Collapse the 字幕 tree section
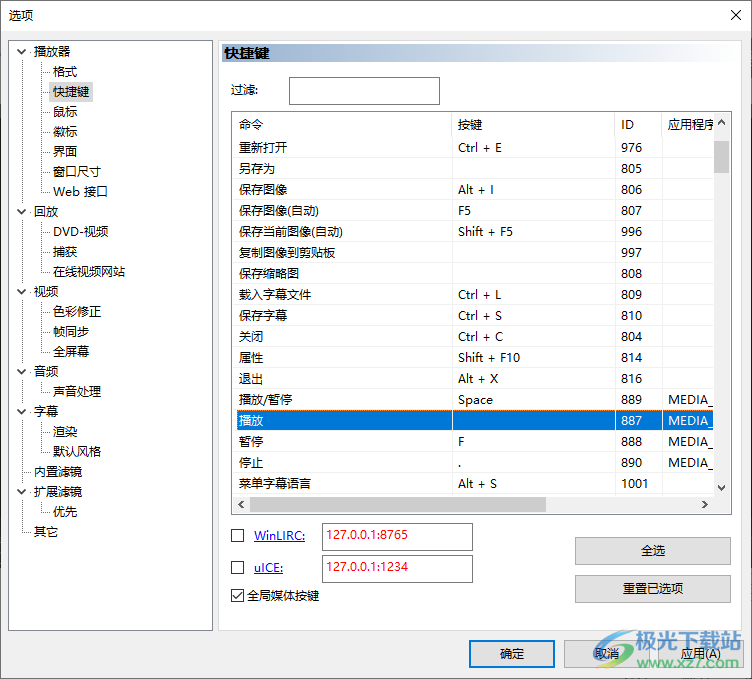The height and width of the screenshot is (679, 752). pos(22,412)
